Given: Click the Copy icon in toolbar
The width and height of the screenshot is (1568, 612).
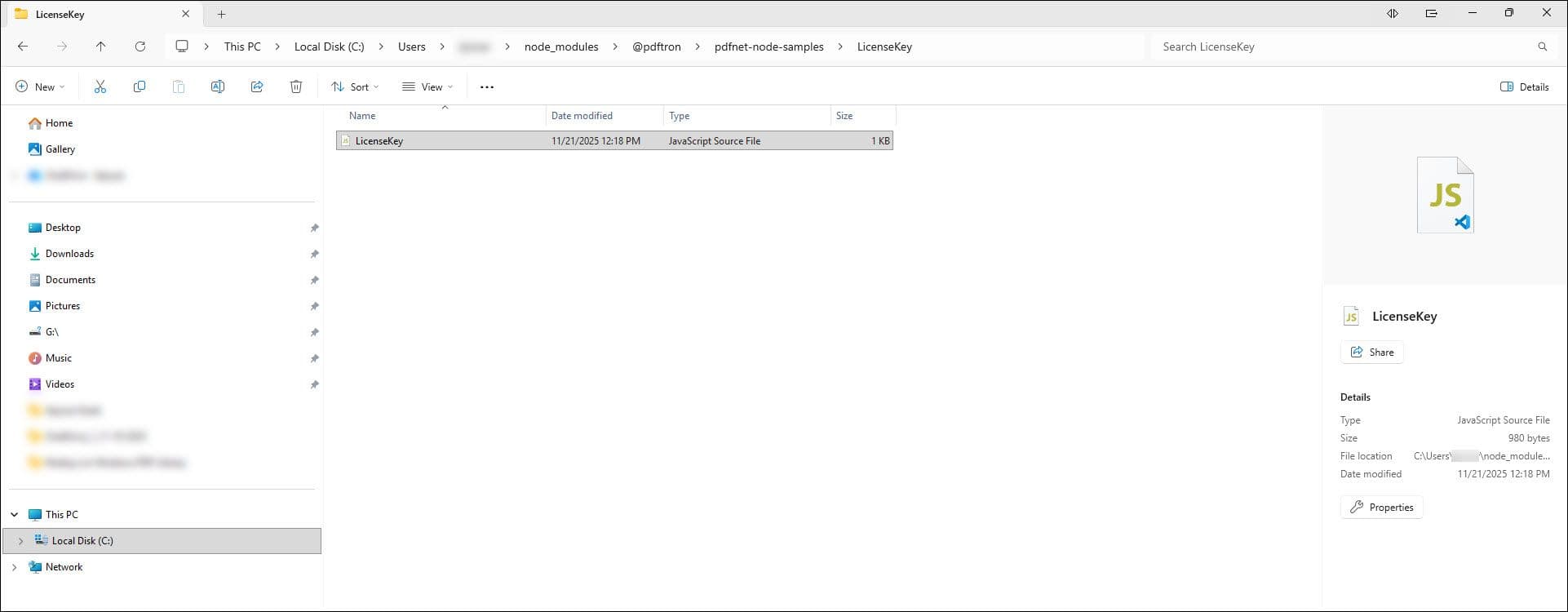Looking at the screenshot, I should pos(140,86).
